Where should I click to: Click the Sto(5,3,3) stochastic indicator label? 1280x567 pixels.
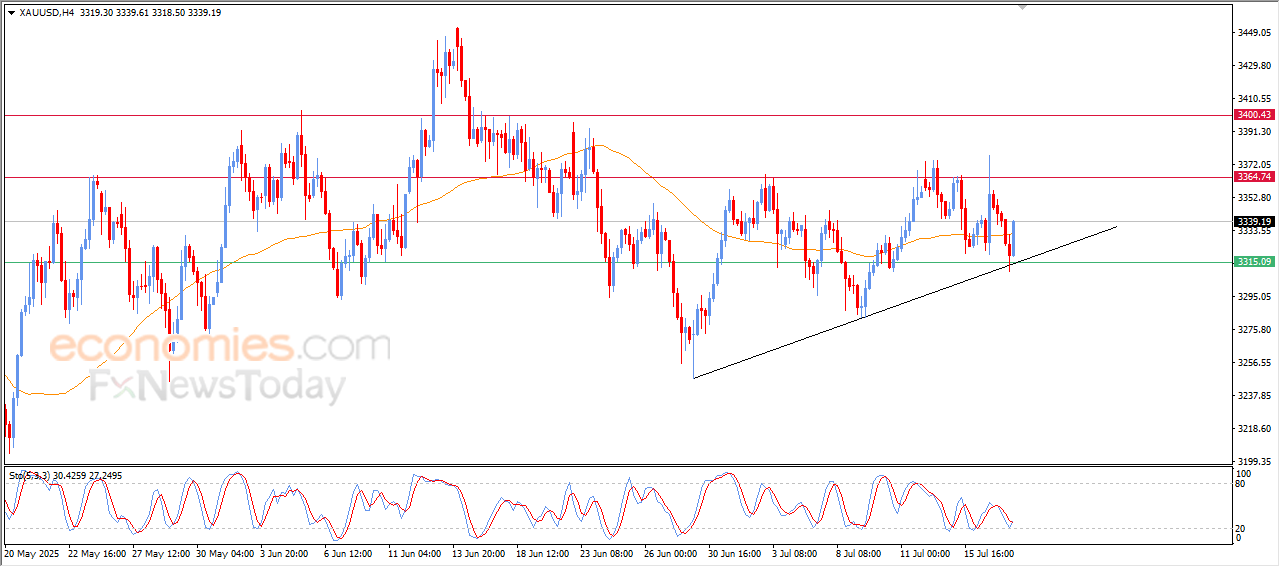(32, 476)
